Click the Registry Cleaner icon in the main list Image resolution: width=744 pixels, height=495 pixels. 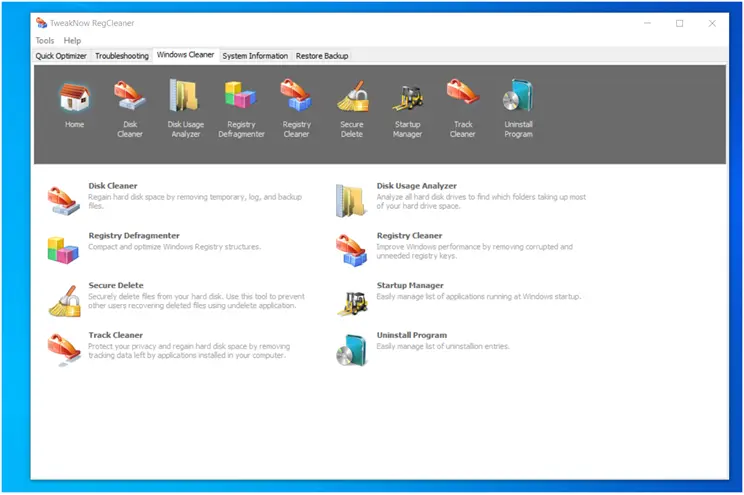pos(352,251)
